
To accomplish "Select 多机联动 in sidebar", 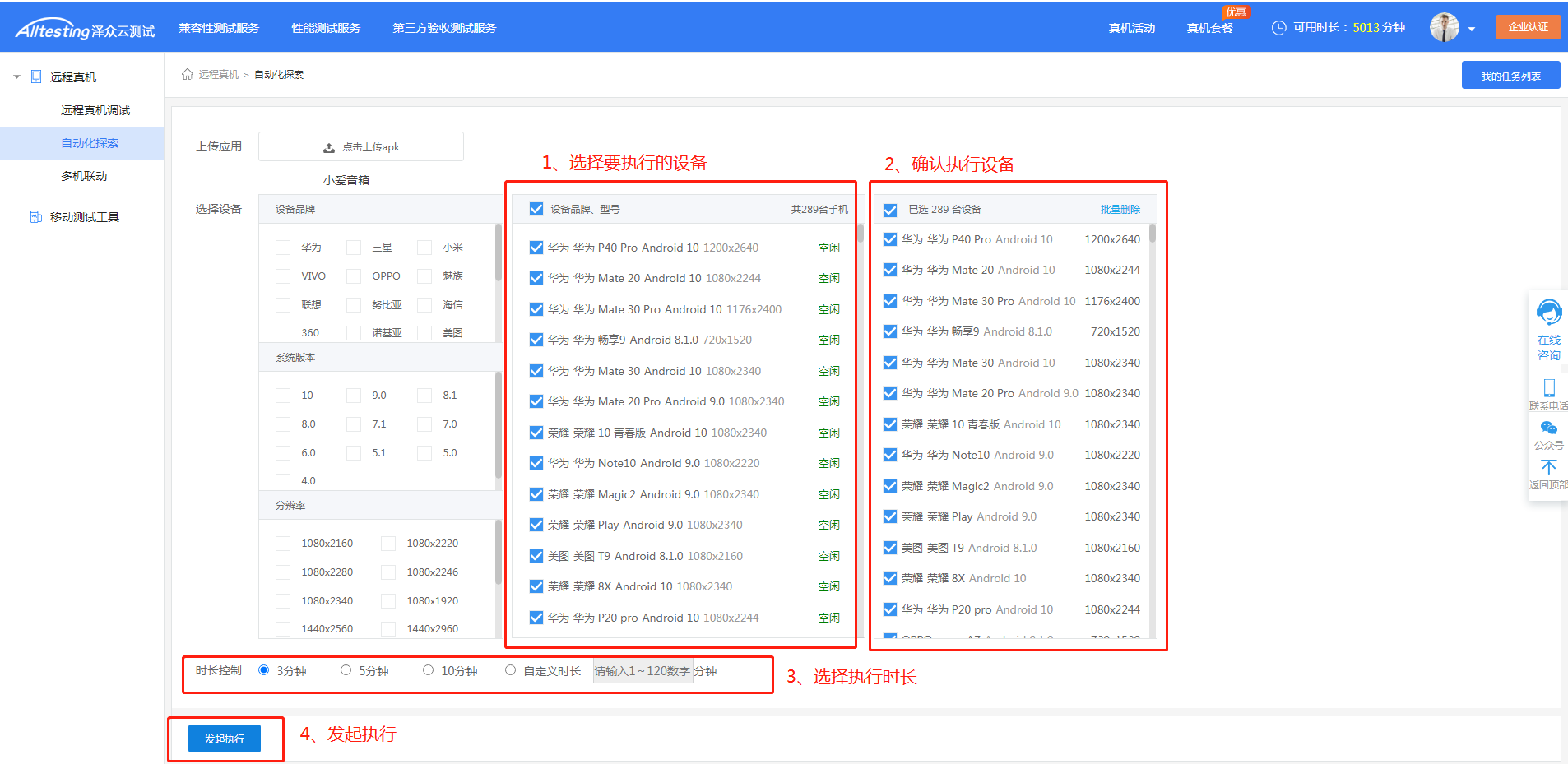I will tap(82, 176).
